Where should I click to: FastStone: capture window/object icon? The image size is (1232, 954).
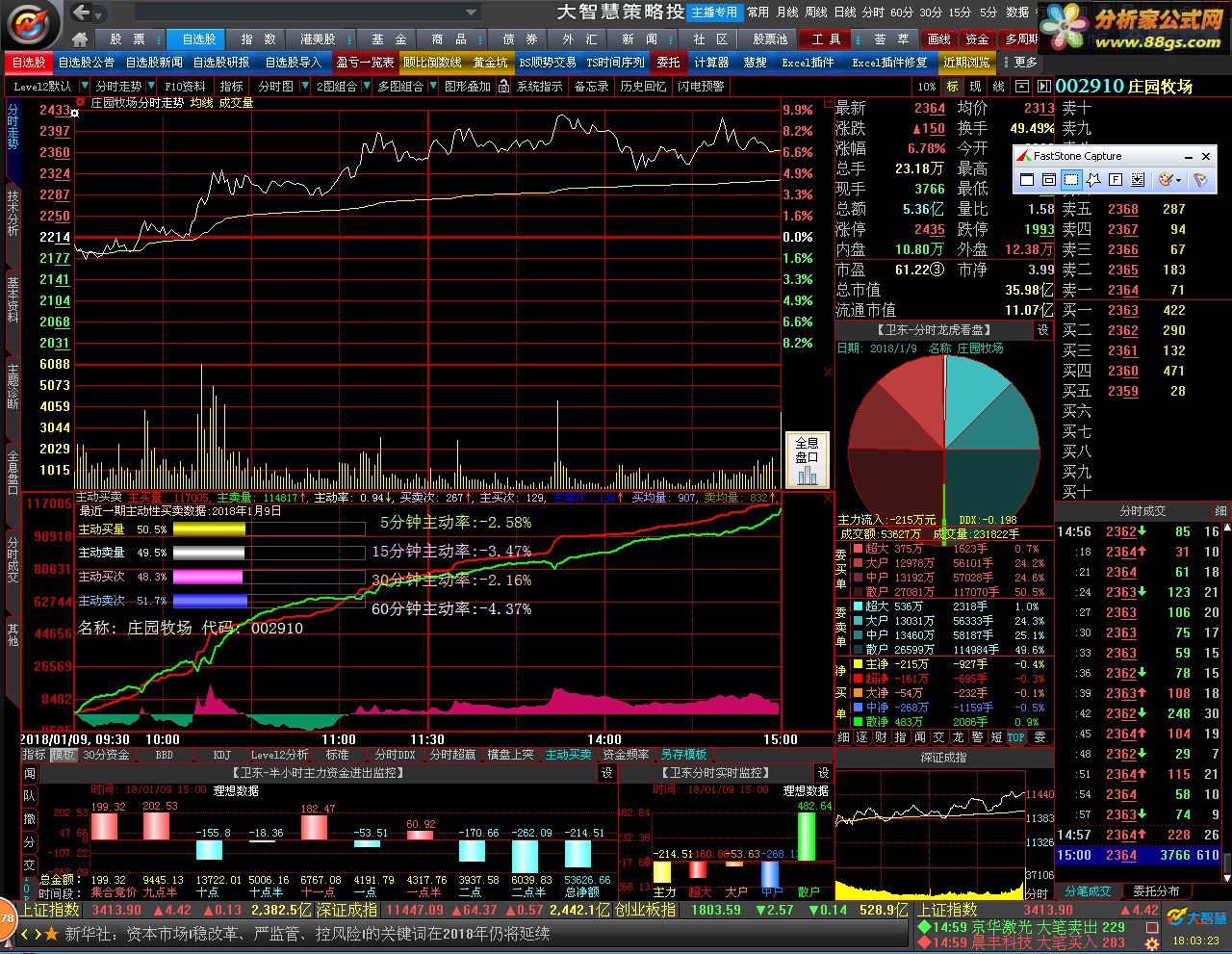(1049, 180)
